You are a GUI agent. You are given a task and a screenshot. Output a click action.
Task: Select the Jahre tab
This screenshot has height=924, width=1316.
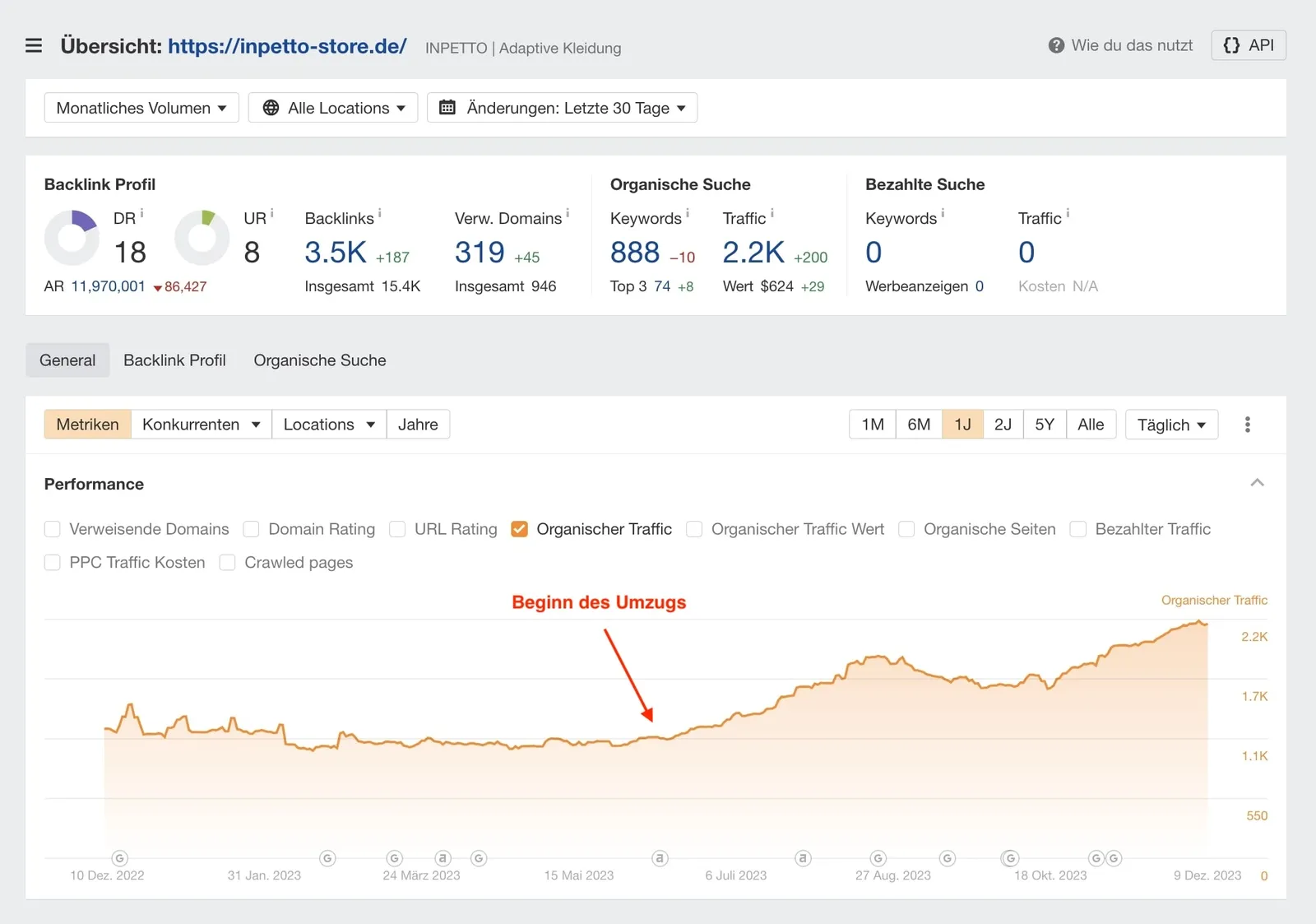418,425
